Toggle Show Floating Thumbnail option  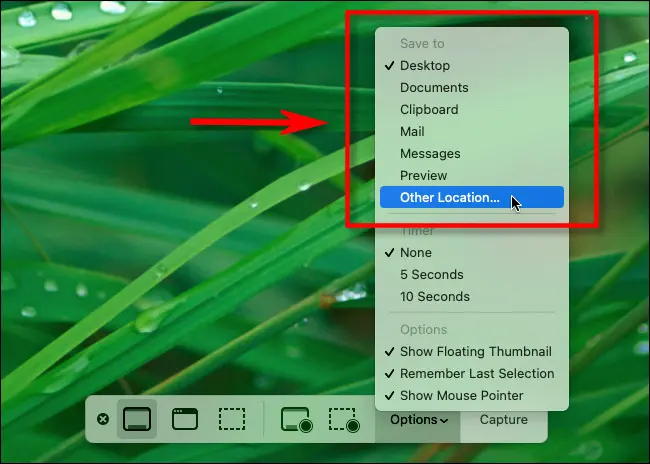475,351
